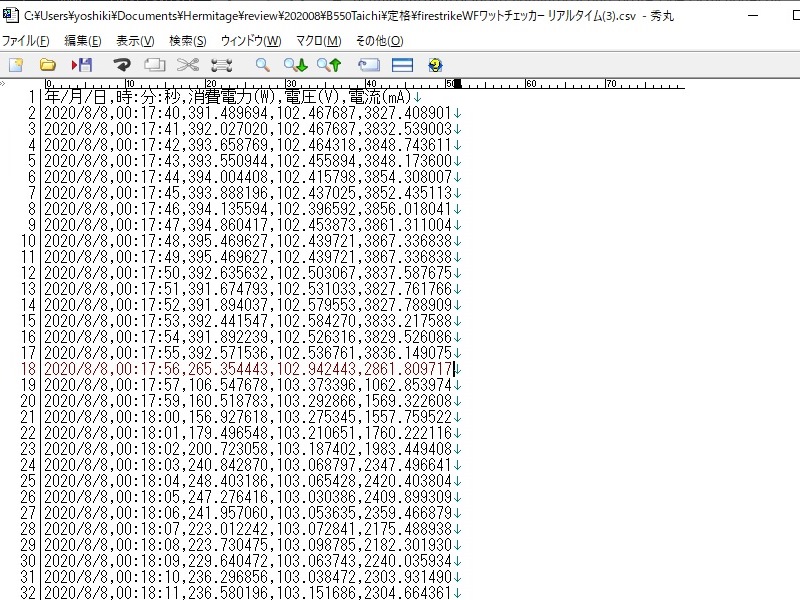Place the cursor in highlighted line 18
This screenshot has width=800, height=600.
(x=250, y=369)
